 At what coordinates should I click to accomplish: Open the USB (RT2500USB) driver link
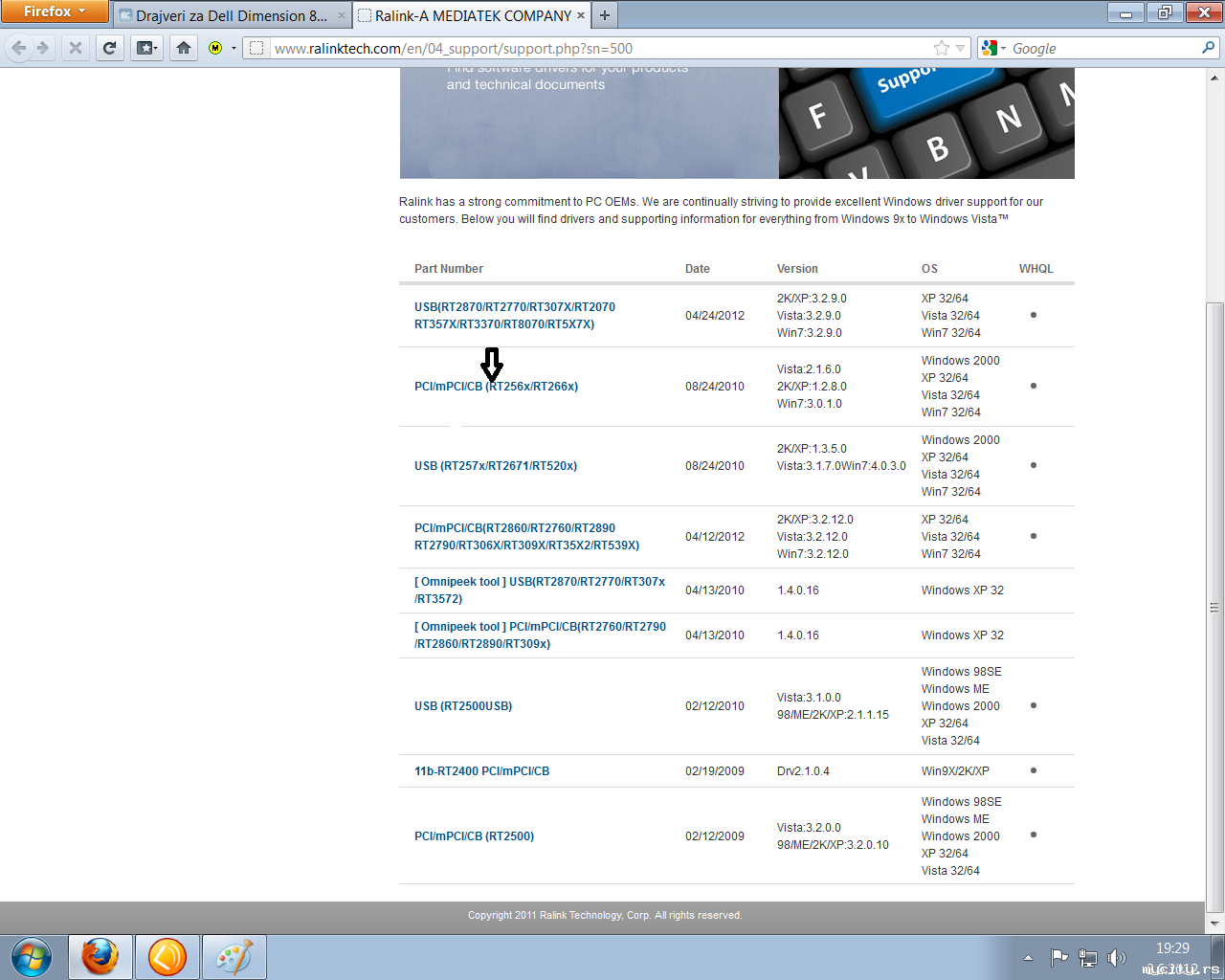[x=463, y=706]
